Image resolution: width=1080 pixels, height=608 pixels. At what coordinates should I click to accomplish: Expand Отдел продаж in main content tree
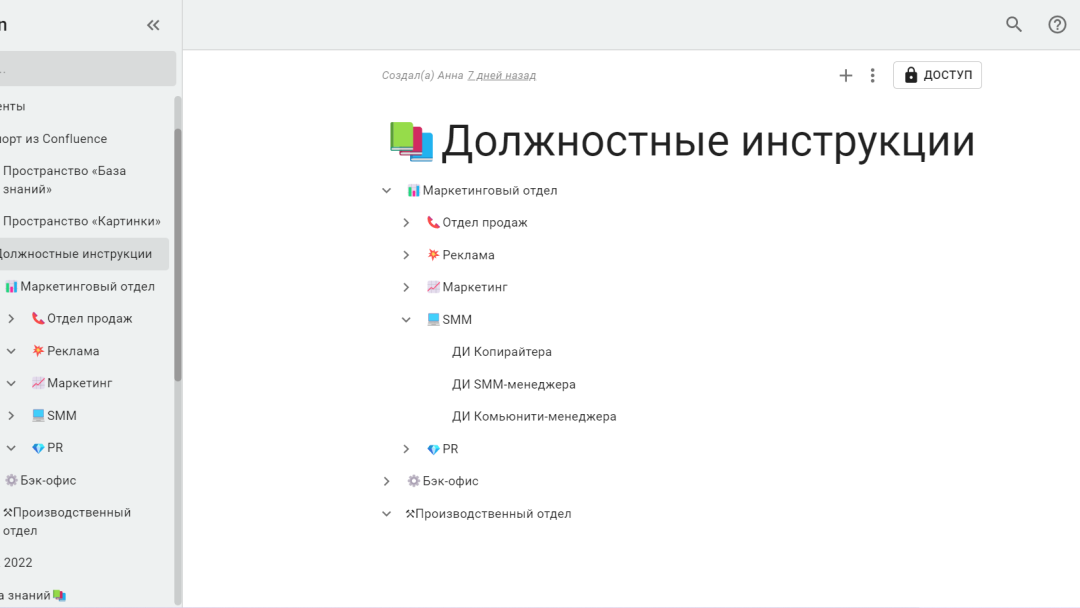click(x=406, y=223)
